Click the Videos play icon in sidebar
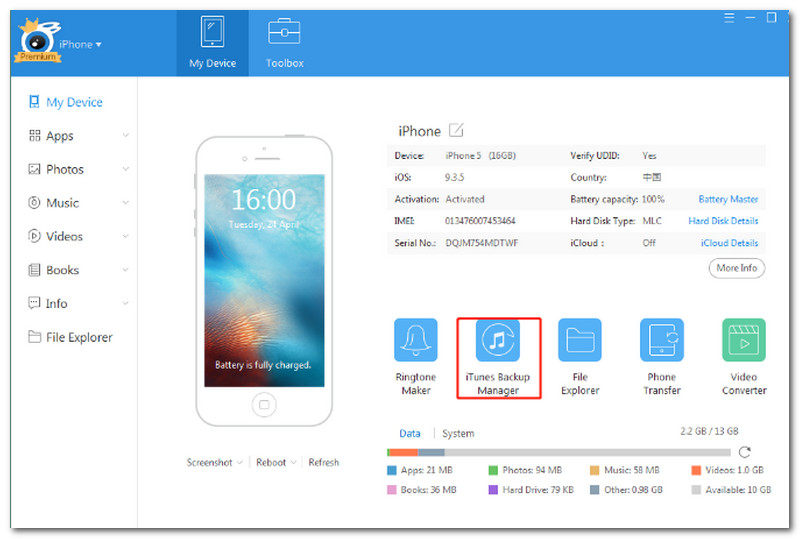The image size is (800, 539). (34, 236)
